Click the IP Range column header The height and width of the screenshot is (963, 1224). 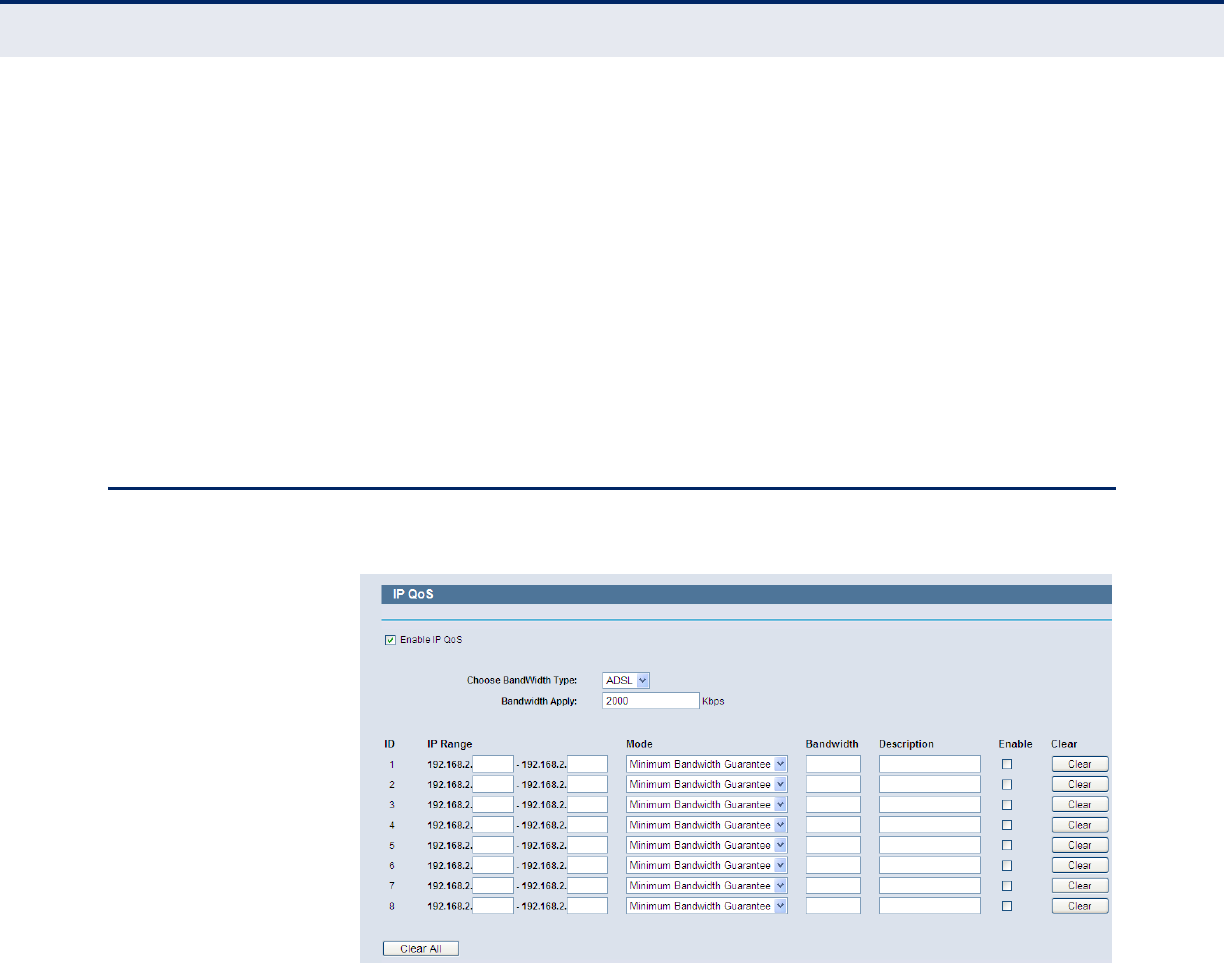[x=450, y=744]
